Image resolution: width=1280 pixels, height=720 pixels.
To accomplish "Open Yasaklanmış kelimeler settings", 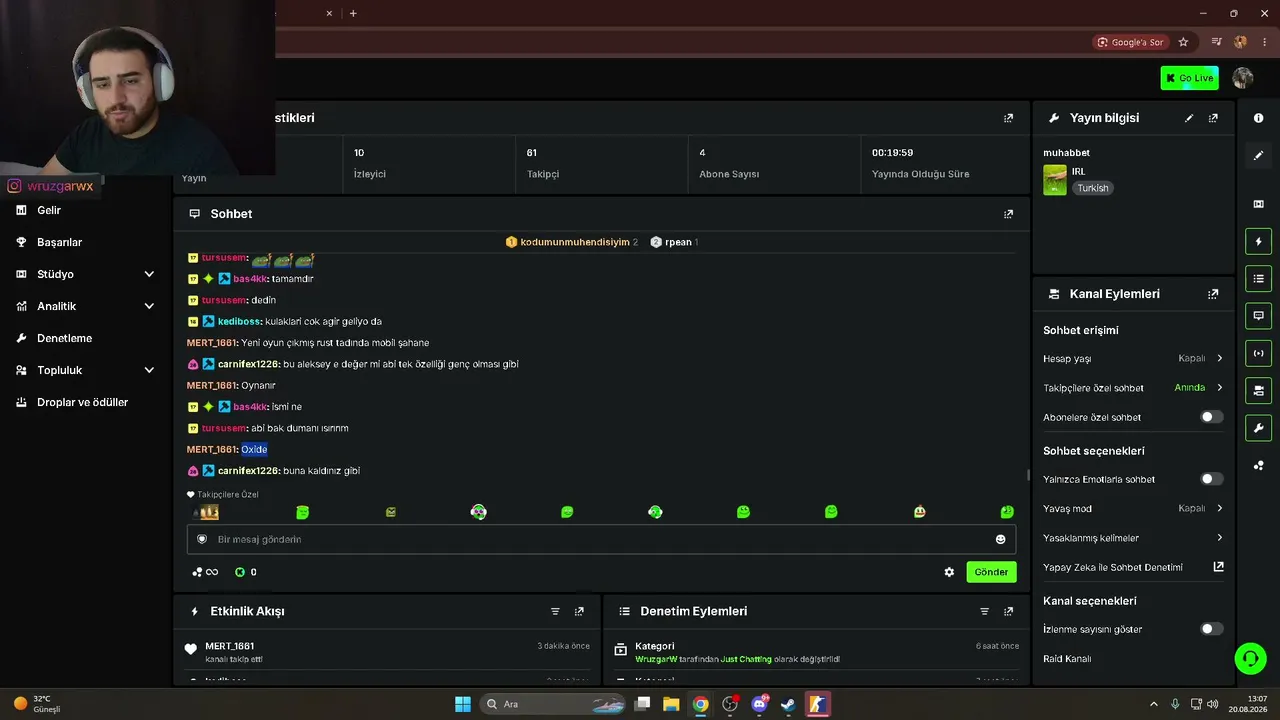I will pos(1133,538).
